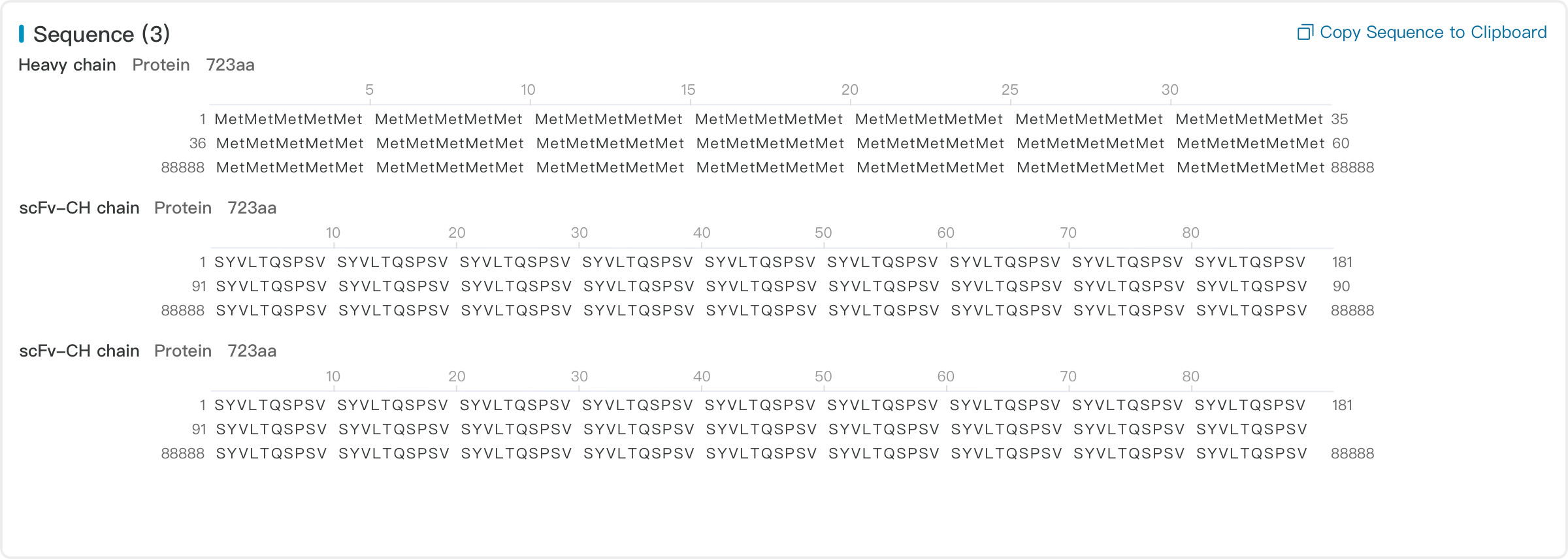Click the first scFv-CH chain label

pos(79,208)
